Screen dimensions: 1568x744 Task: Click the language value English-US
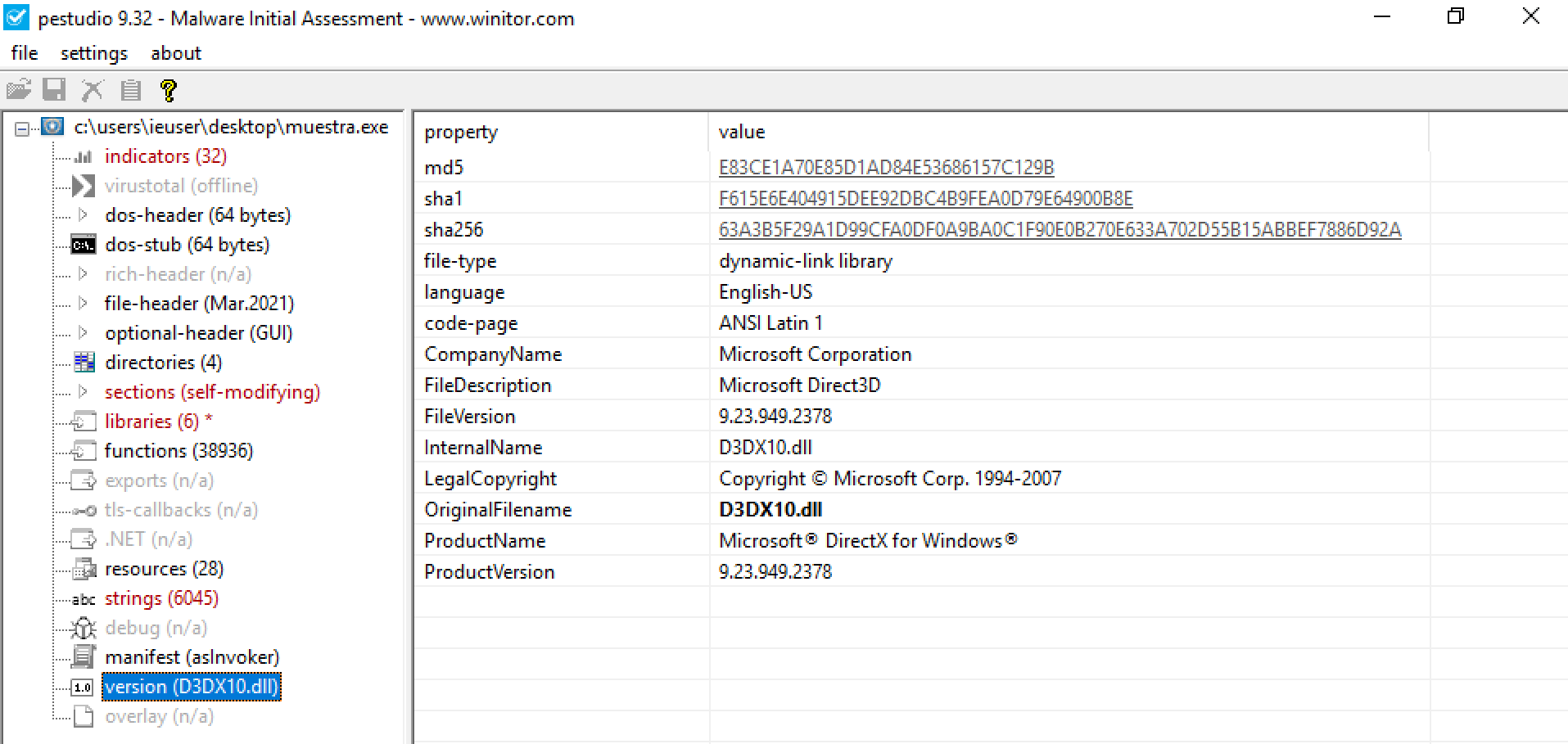(x=766, y=292)
